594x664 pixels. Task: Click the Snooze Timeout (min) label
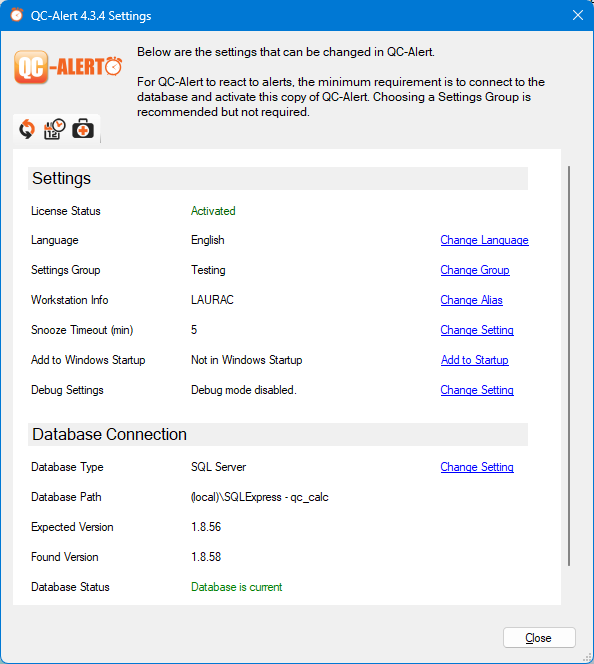(82, 330)
